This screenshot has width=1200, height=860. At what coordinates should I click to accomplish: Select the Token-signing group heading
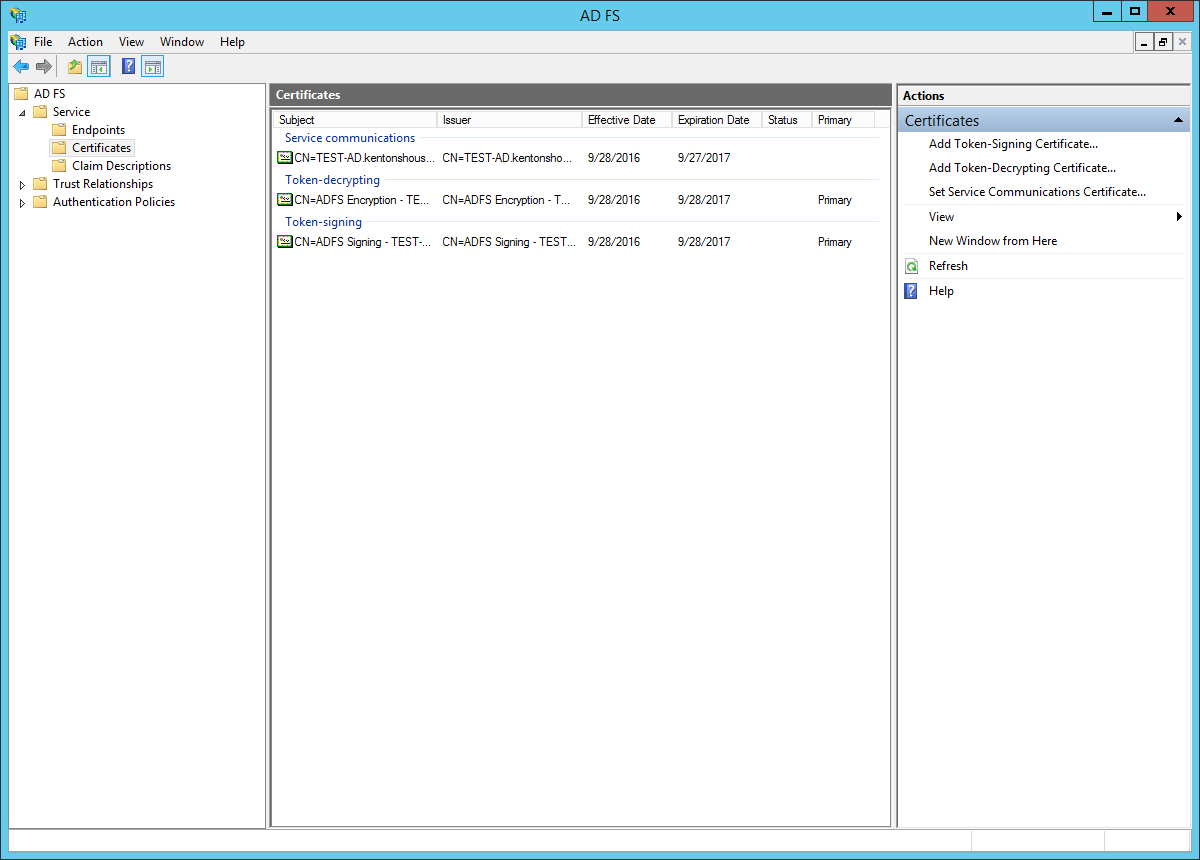[x=324, y=222]
